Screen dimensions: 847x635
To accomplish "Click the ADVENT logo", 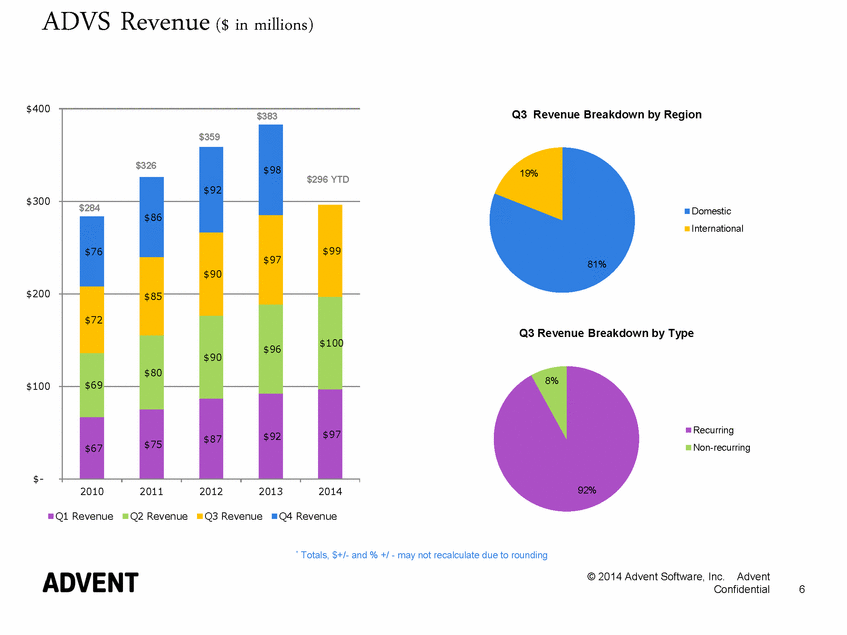I will coord(91,583).
